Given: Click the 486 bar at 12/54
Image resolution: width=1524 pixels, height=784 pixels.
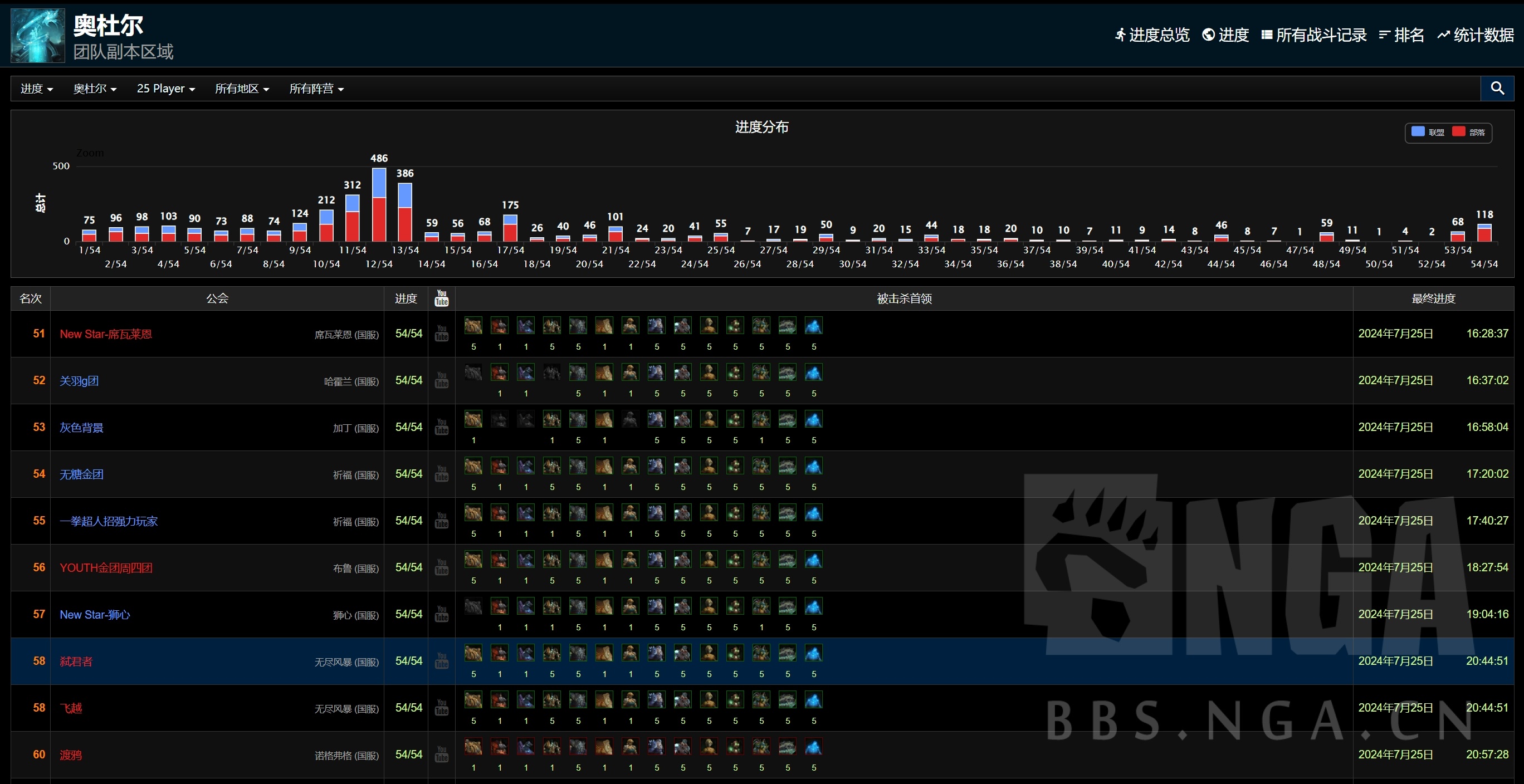Looking at the screenshot, I should coord(379,204).
